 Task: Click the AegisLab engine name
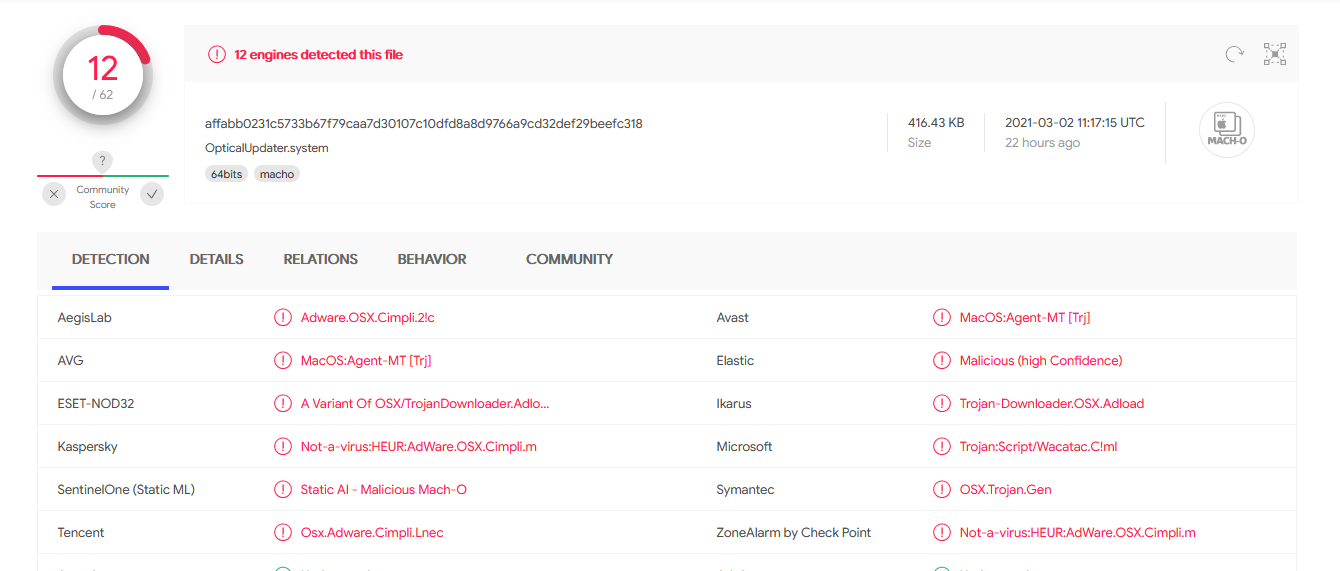coord(85,318)
